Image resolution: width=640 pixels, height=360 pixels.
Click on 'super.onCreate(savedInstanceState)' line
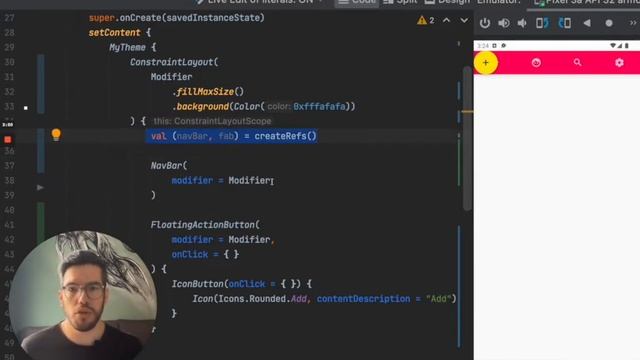[x=177, y=18]
